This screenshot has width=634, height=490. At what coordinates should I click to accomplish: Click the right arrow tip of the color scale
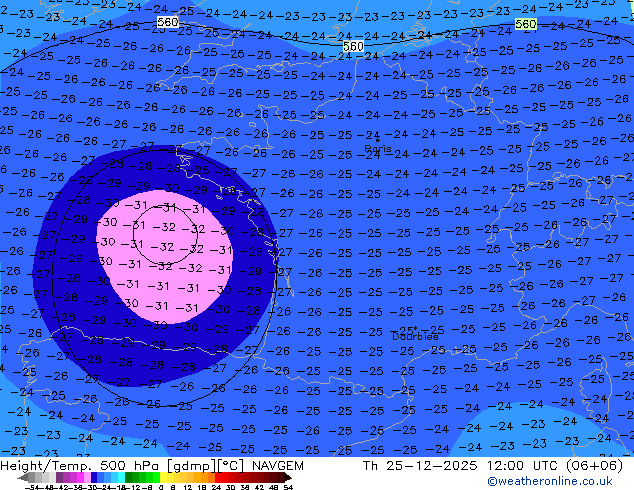(x=289, y=478)
